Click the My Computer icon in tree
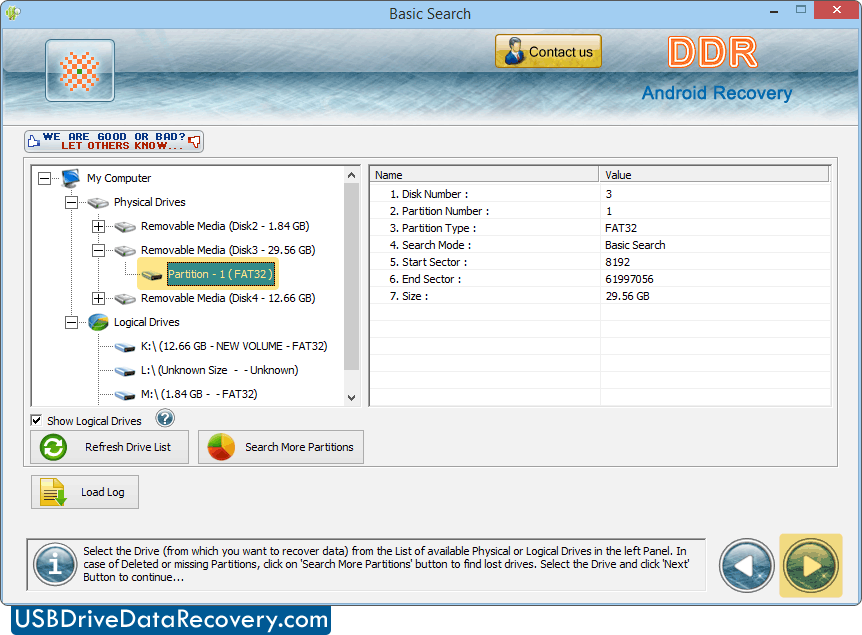Screen dimensions: 862x635 tap(70, 178)
